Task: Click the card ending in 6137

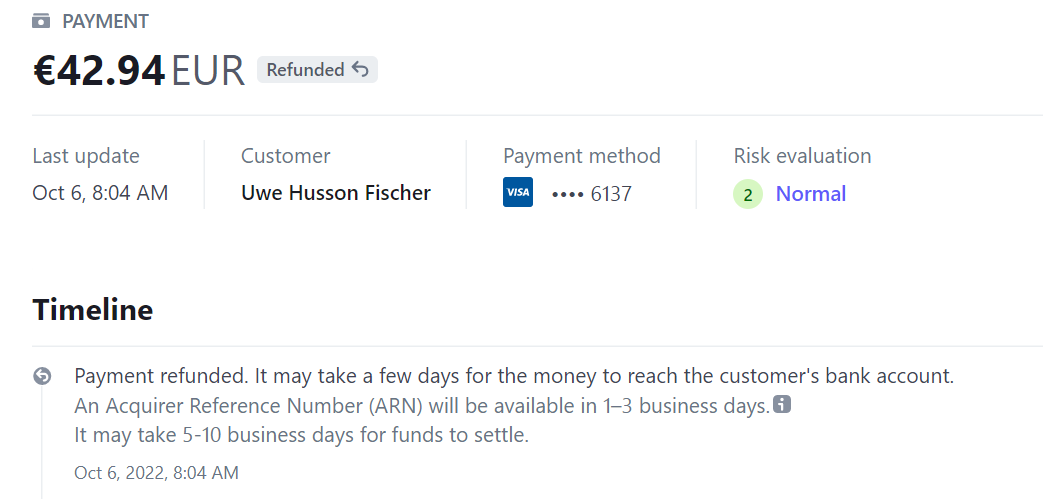Action: pyautogui.click(x=592, y=194)
